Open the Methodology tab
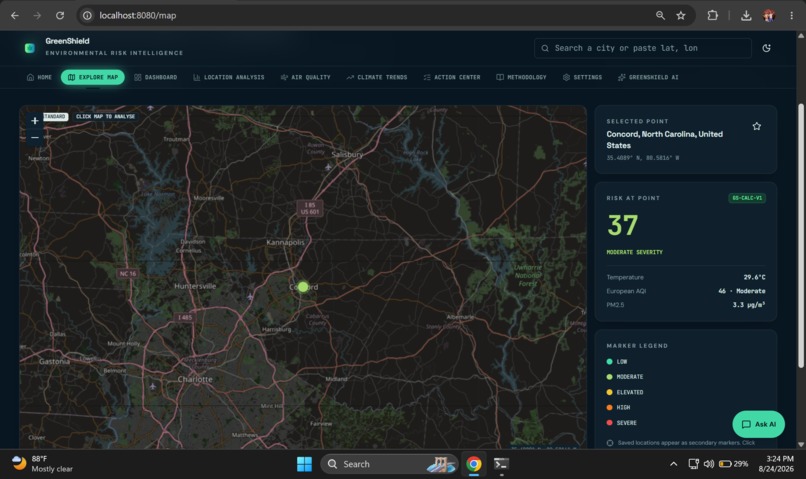806x479 pixels. tap(521, 77)
